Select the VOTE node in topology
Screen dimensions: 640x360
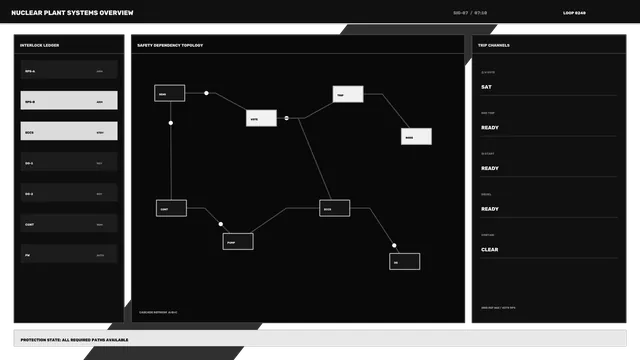pyautogui.click(x=261, y=118)
